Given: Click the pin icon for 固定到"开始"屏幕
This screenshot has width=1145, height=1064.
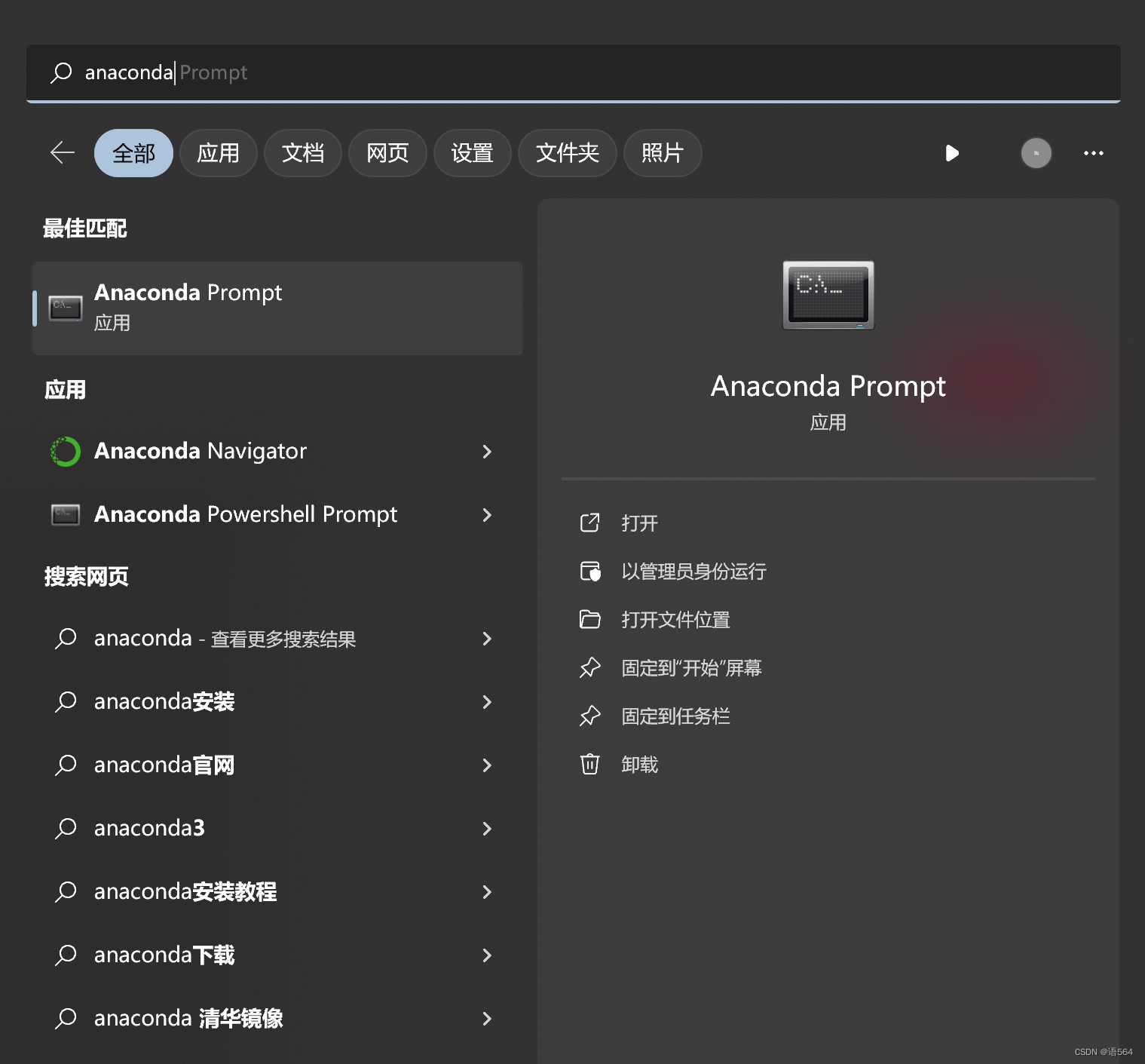Looking at the screenshot, I should pyautogui.click(x=589, y=667).
